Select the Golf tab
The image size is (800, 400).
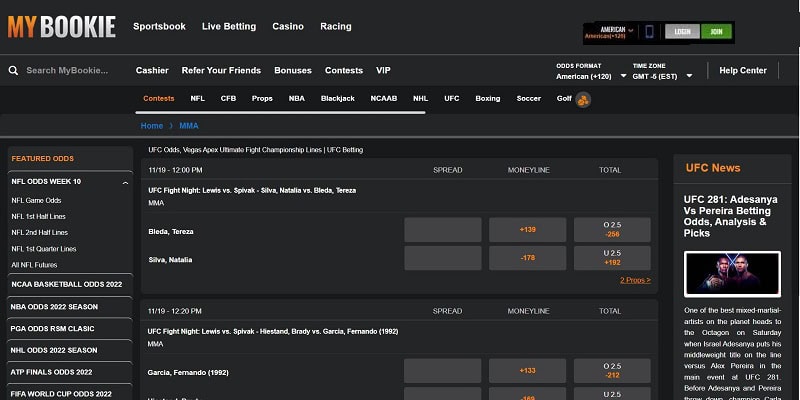564,98
